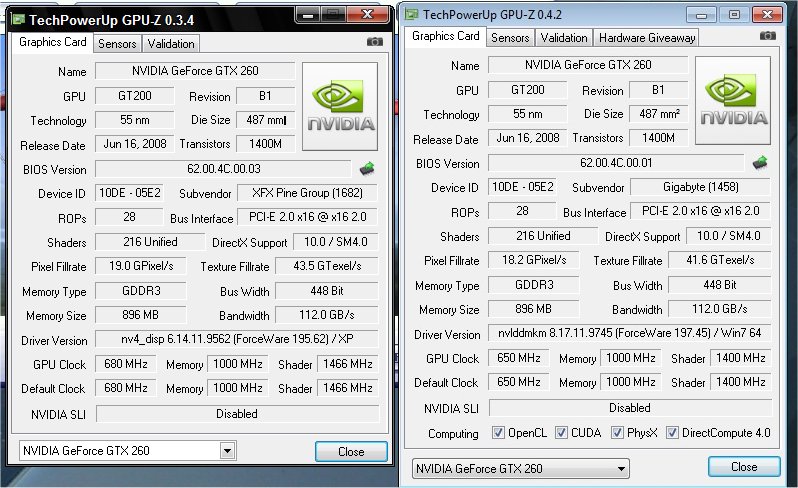The image size is (798, 488).
Task: Click Memory Size 896 MB field in GPU-Z 0.3.4
Action: pyautogui.click(x=141, y=315)
